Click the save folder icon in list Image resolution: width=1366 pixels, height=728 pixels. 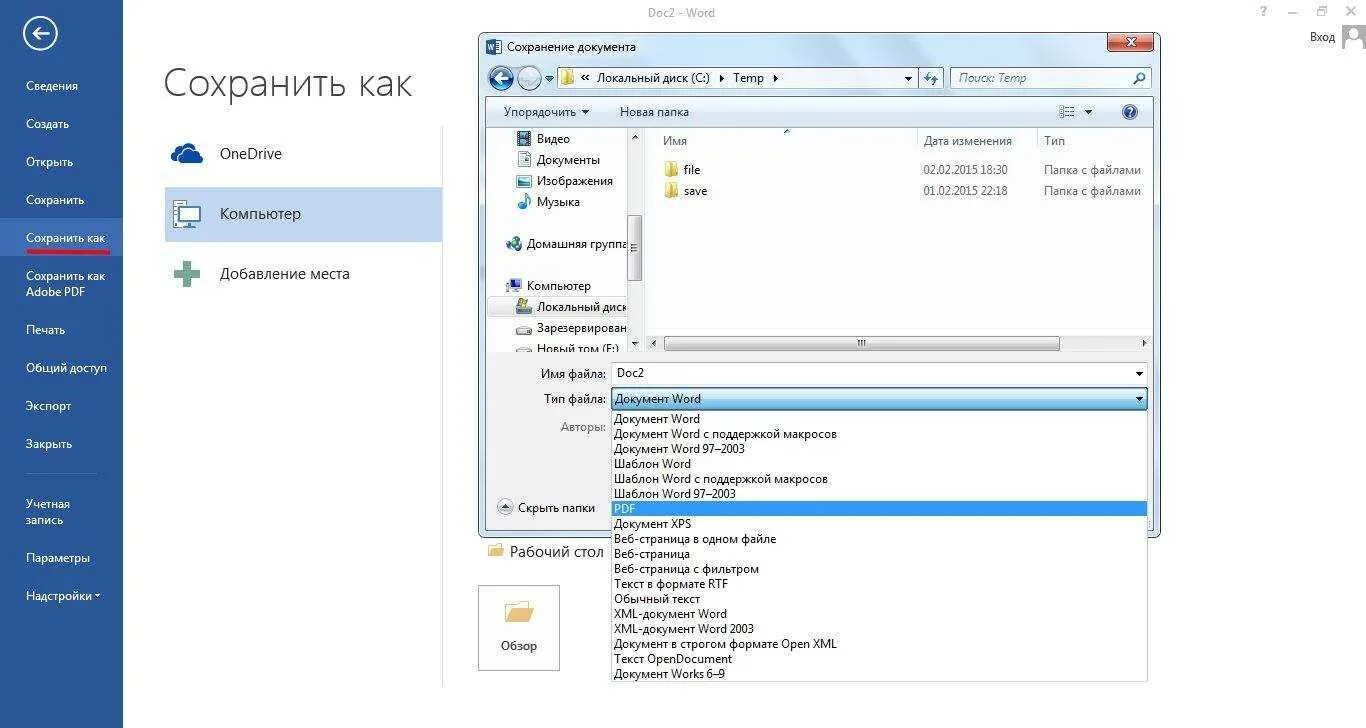671,191
